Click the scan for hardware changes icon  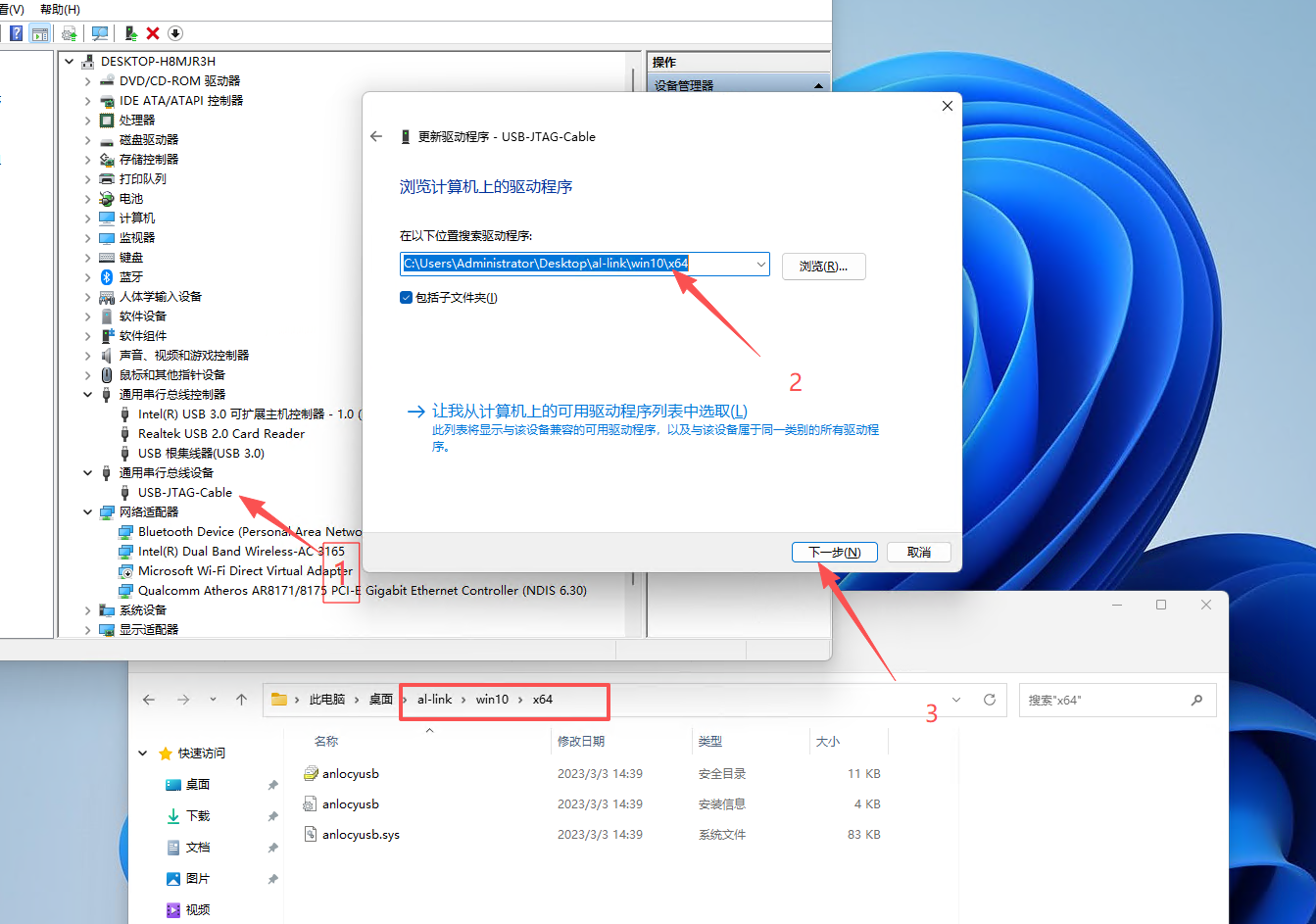point(100,33)
